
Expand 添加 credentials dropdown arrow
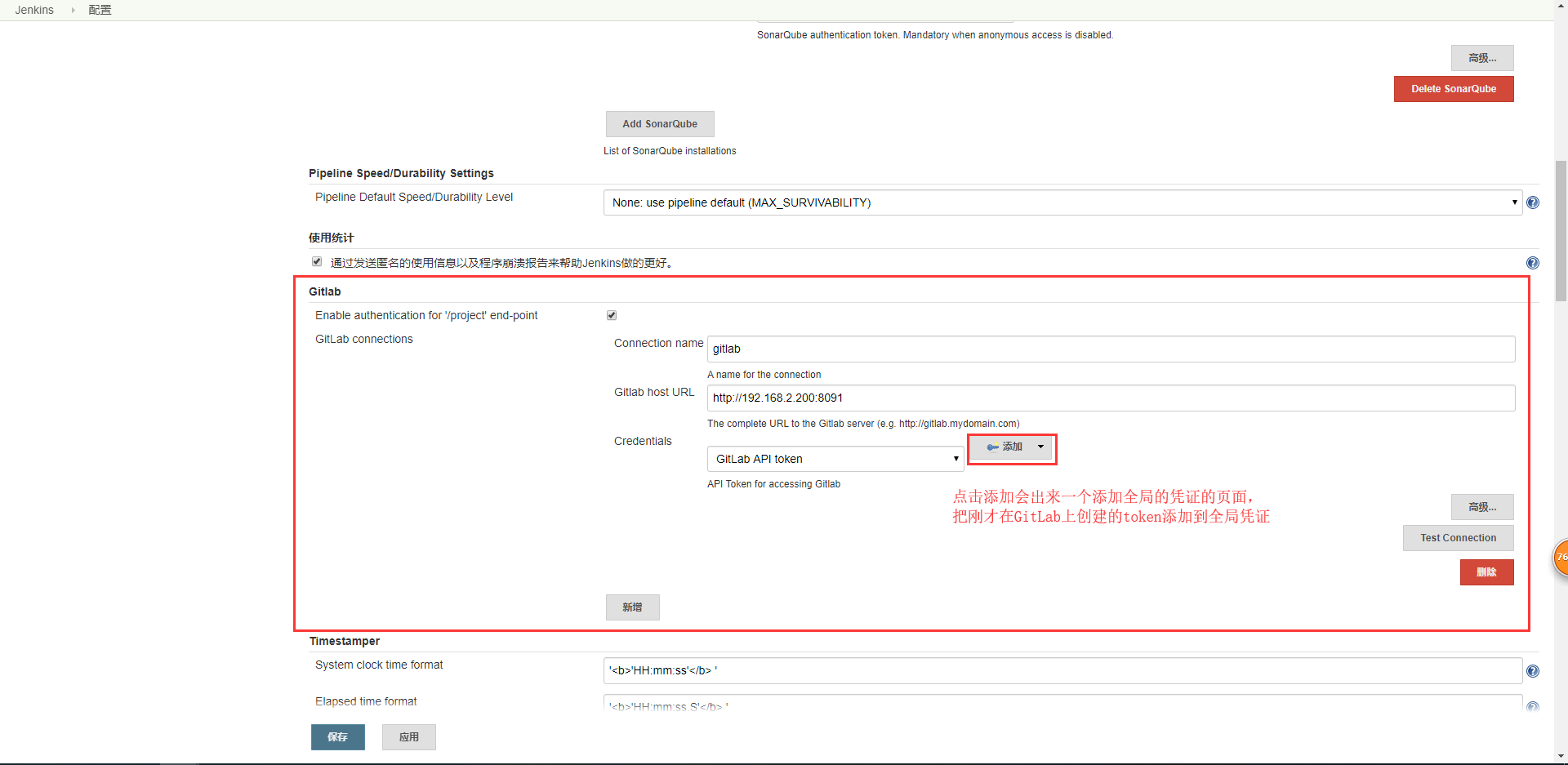[1040, 447]
